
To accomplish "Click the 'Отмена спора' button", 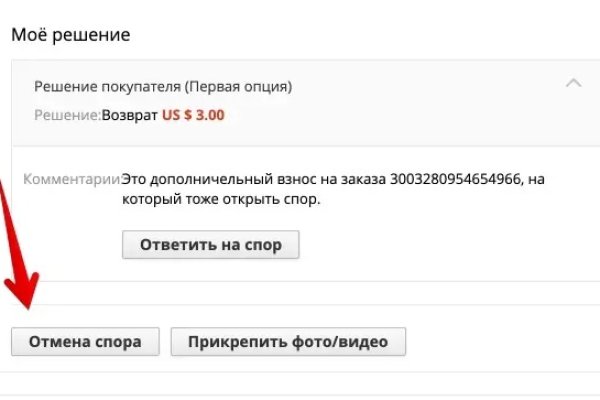I will pyautogui.click(x=85, y=342).
